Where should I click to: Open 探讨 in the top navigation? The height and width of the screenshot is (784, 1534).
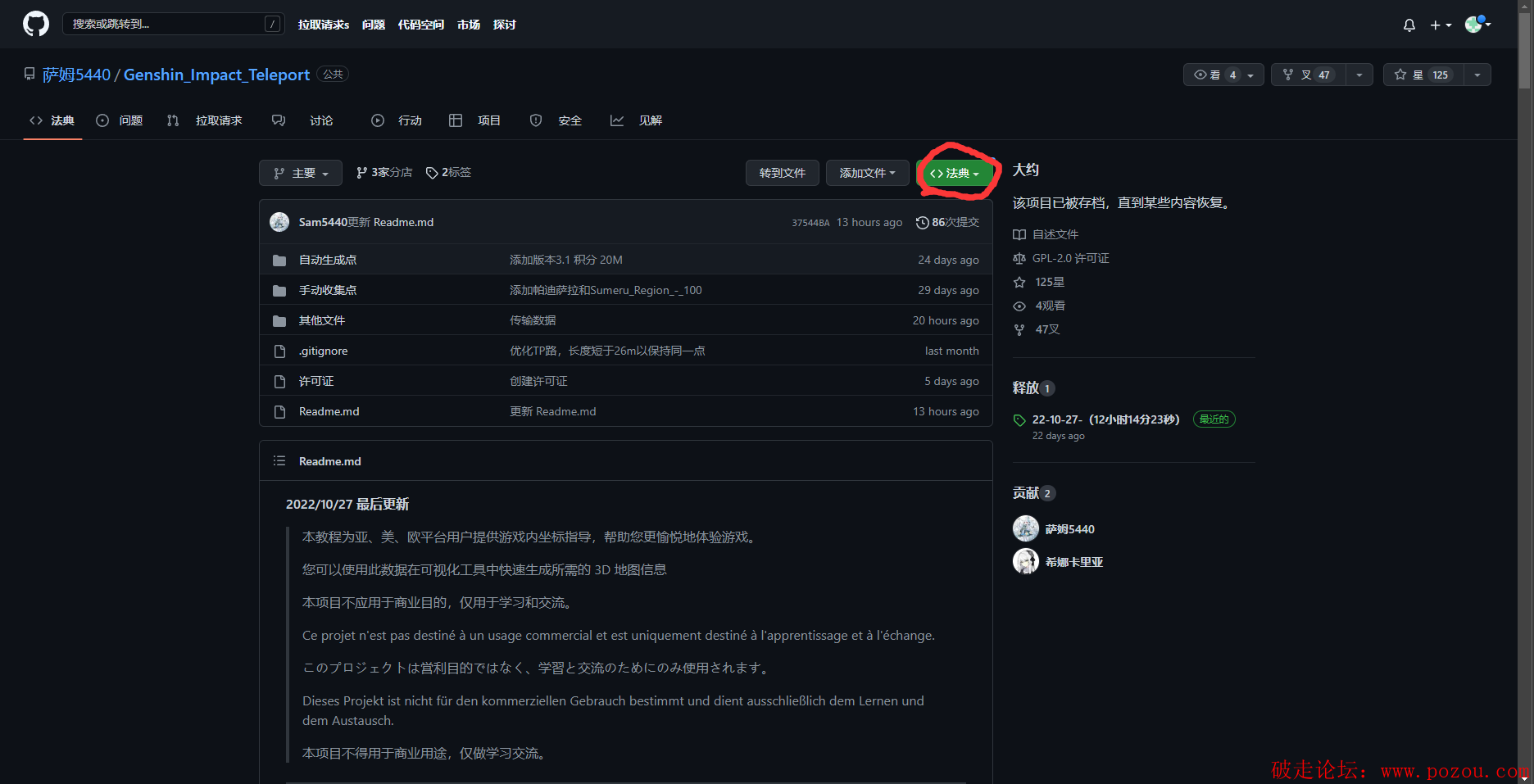tap(505, 25)
